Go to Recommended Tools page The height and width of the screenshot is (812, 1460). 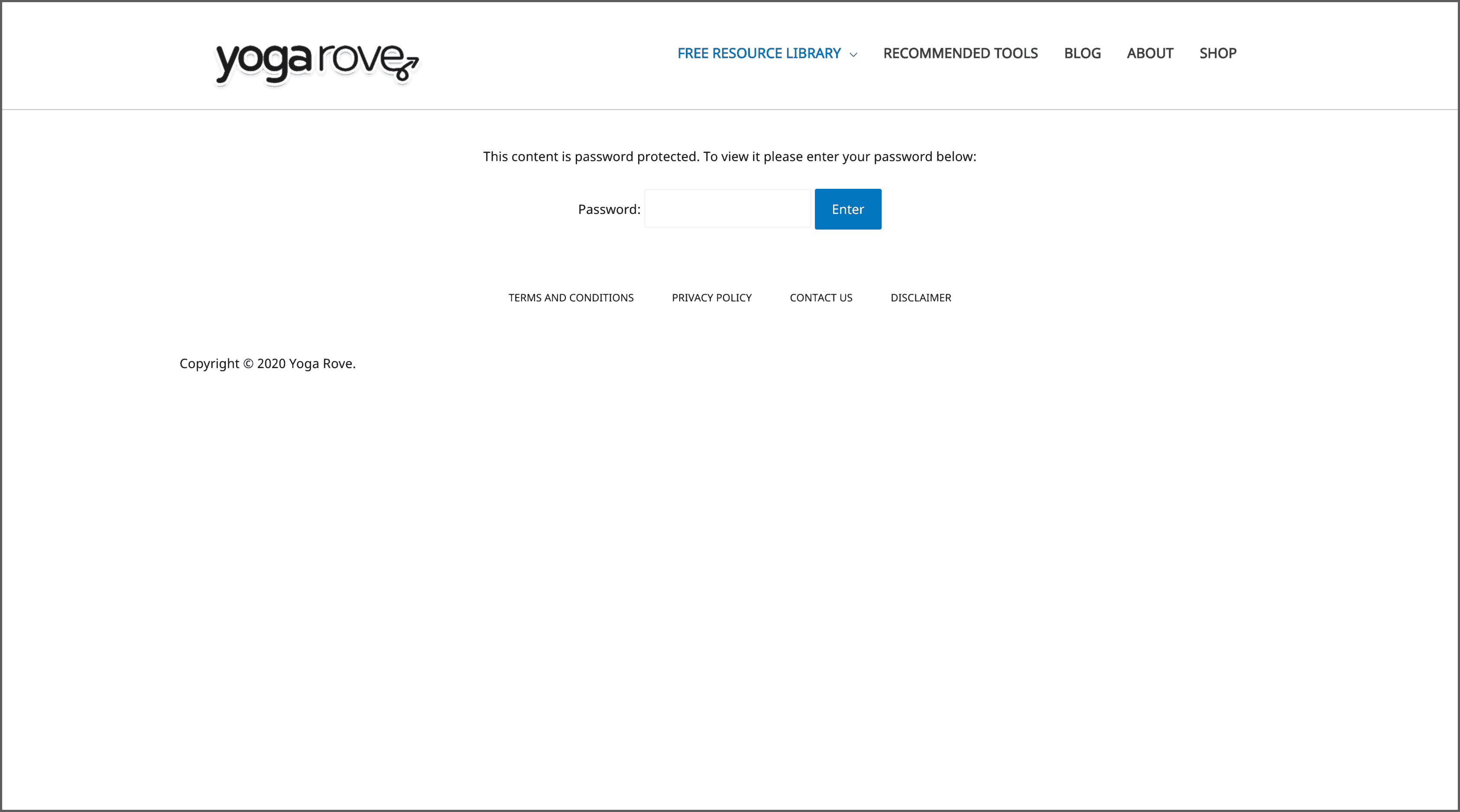960,53
